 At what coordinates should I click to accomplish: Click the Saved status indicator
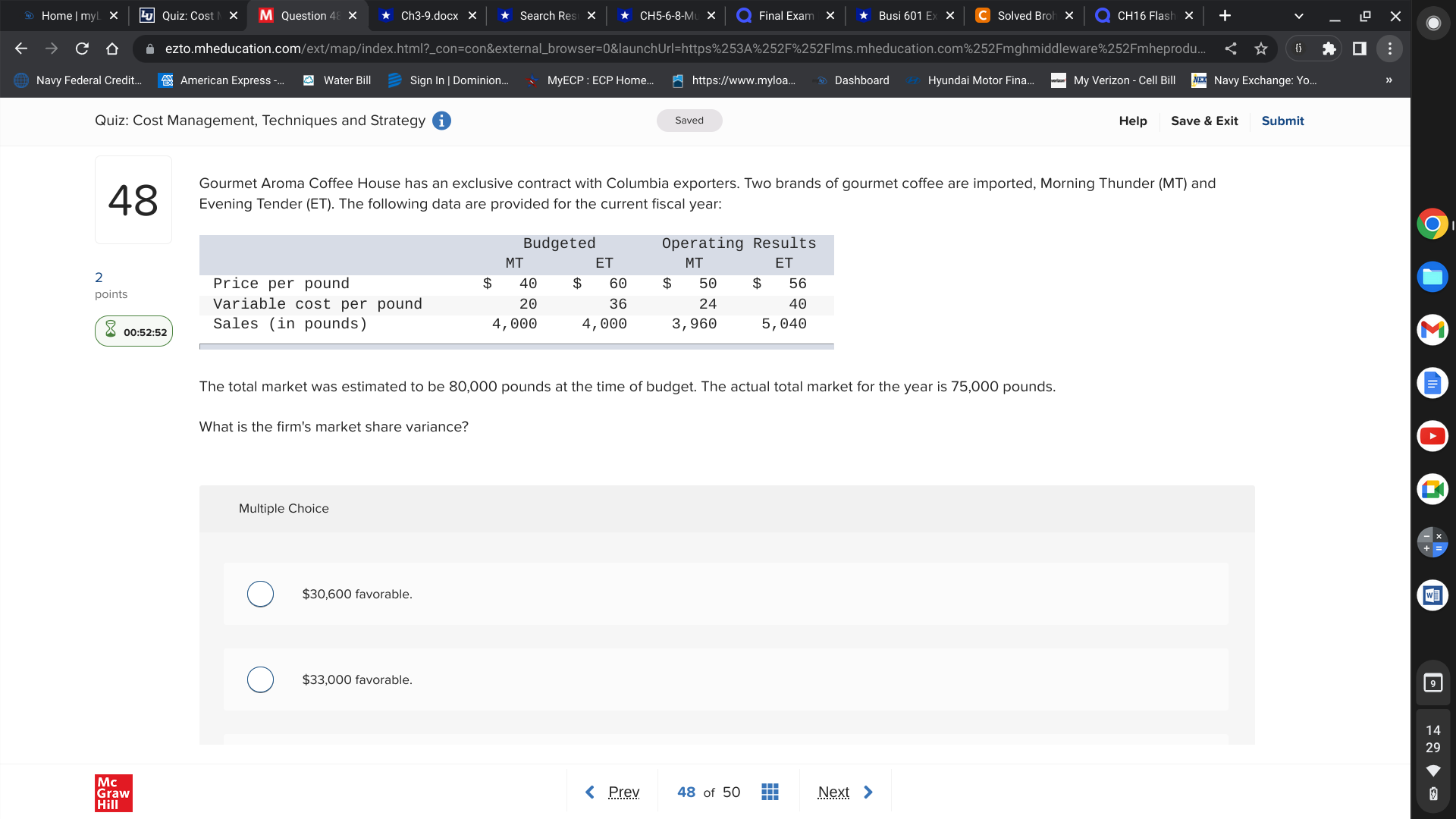coord(690,120)
